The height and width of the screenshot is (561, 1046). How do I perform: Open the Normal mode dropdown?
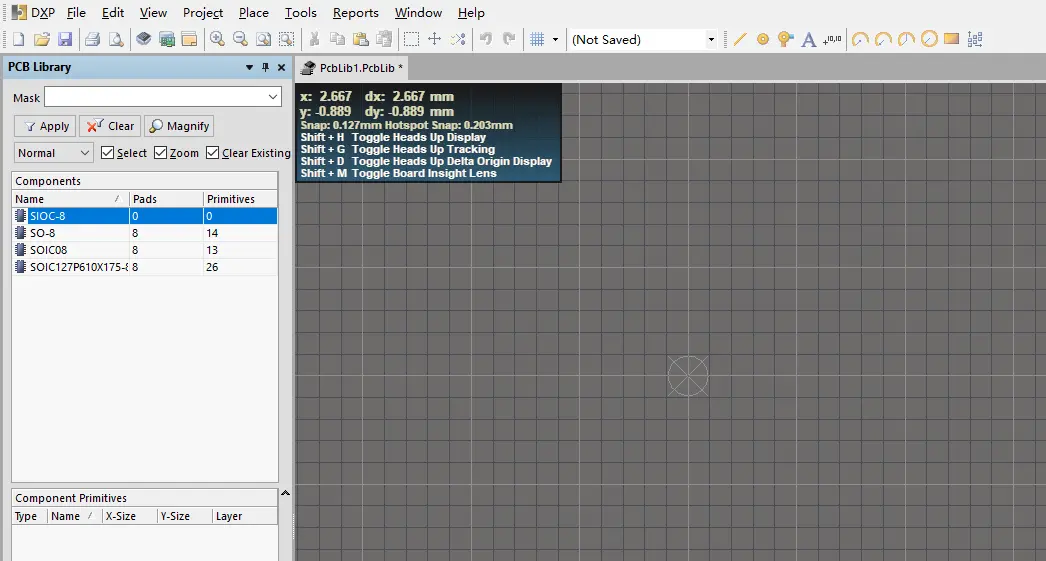(84, 153)
